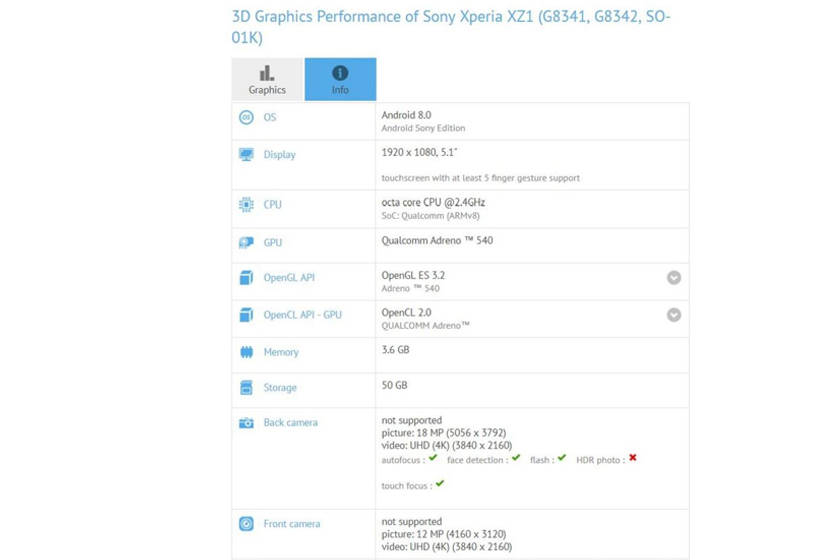Image resolution: width=840 pixels, height=560 pixels.
Task: Click the Display monitor icon
Action: pos(246,155)
